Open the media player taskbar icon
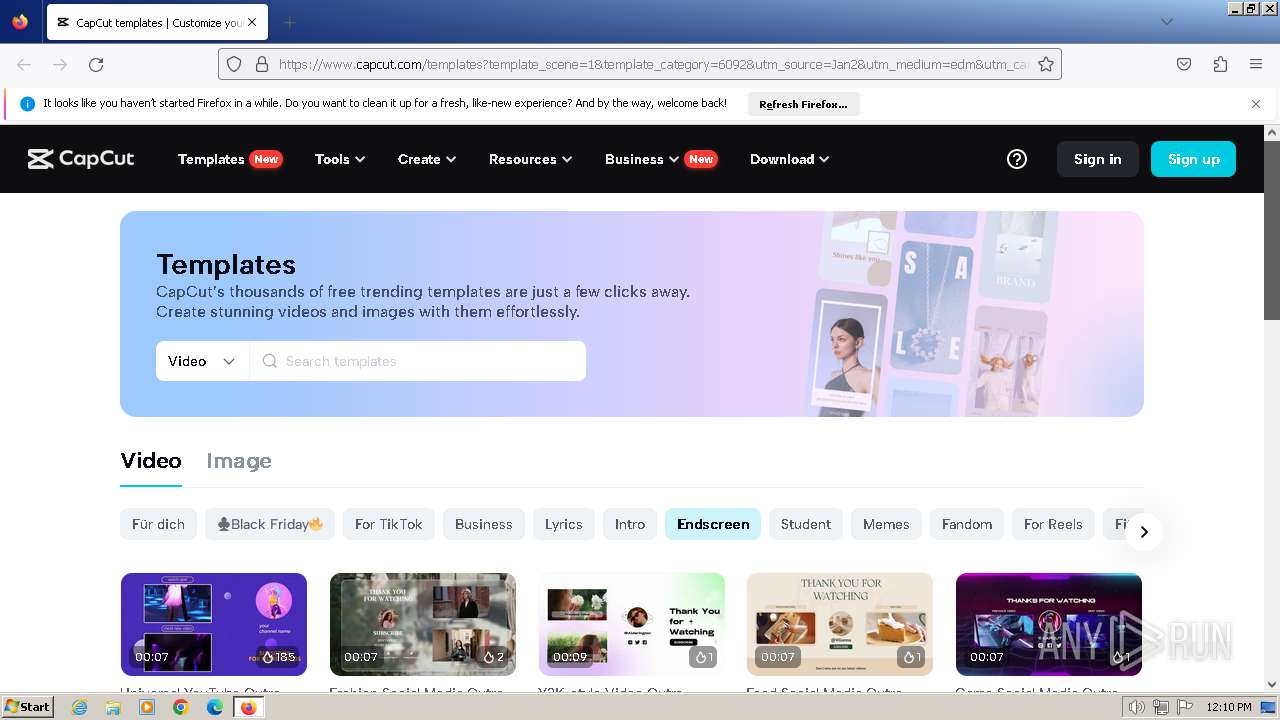Viewport: 1280px width, 720px height. coord(147,707)
